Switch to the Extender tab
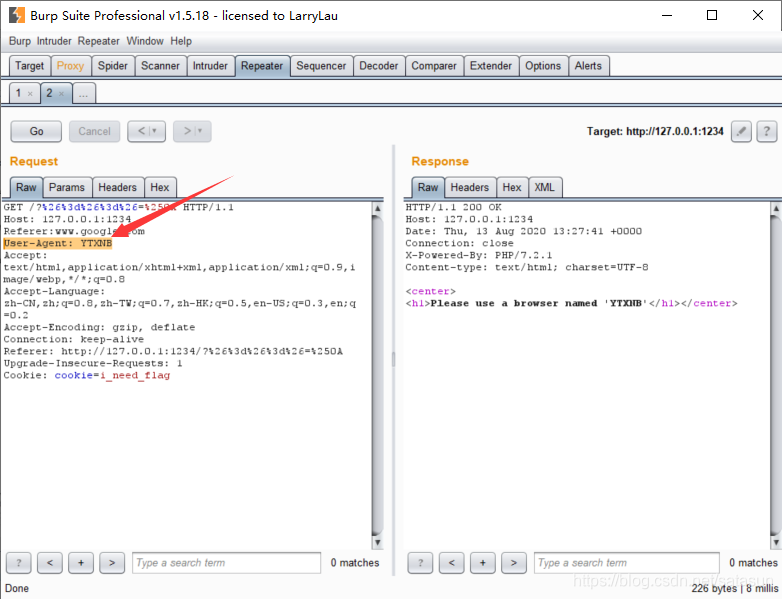The height and width of the screenshot is (599, 782). tap(491, 66)
